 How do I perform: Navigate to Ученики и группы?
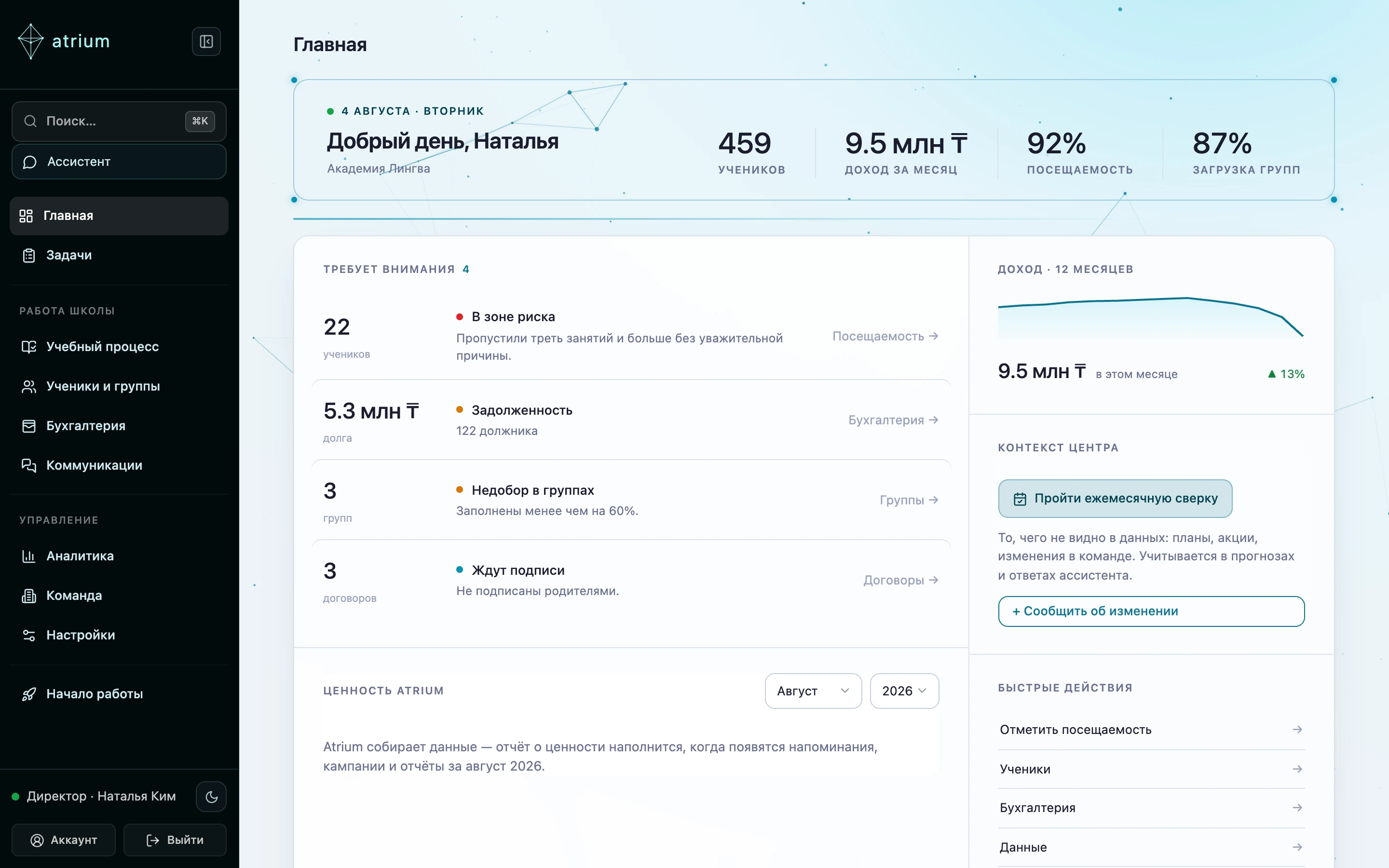(x=120, y=386)
